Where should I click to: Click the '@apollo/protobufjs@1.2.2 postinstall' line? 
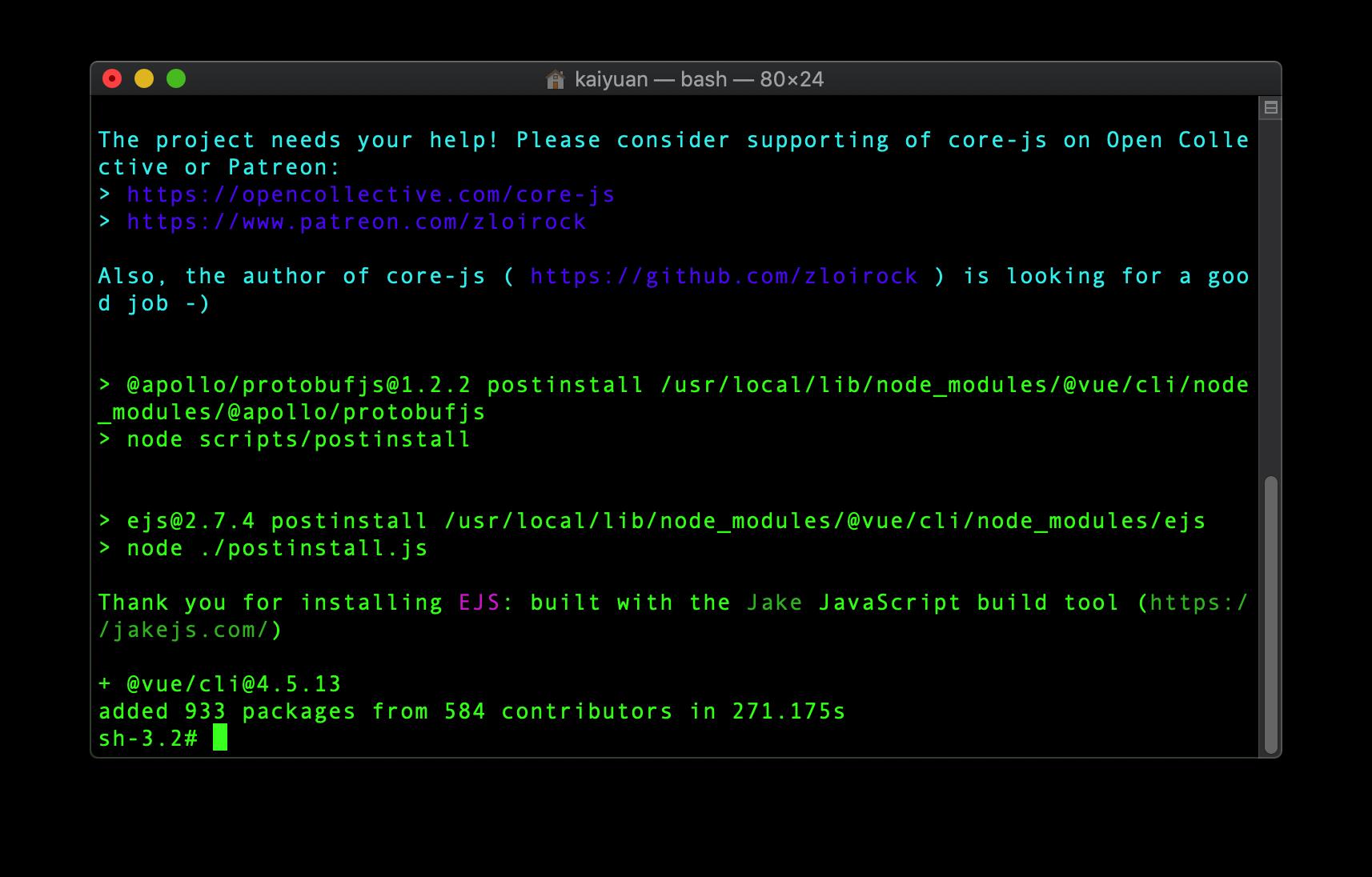pos(673,385)
